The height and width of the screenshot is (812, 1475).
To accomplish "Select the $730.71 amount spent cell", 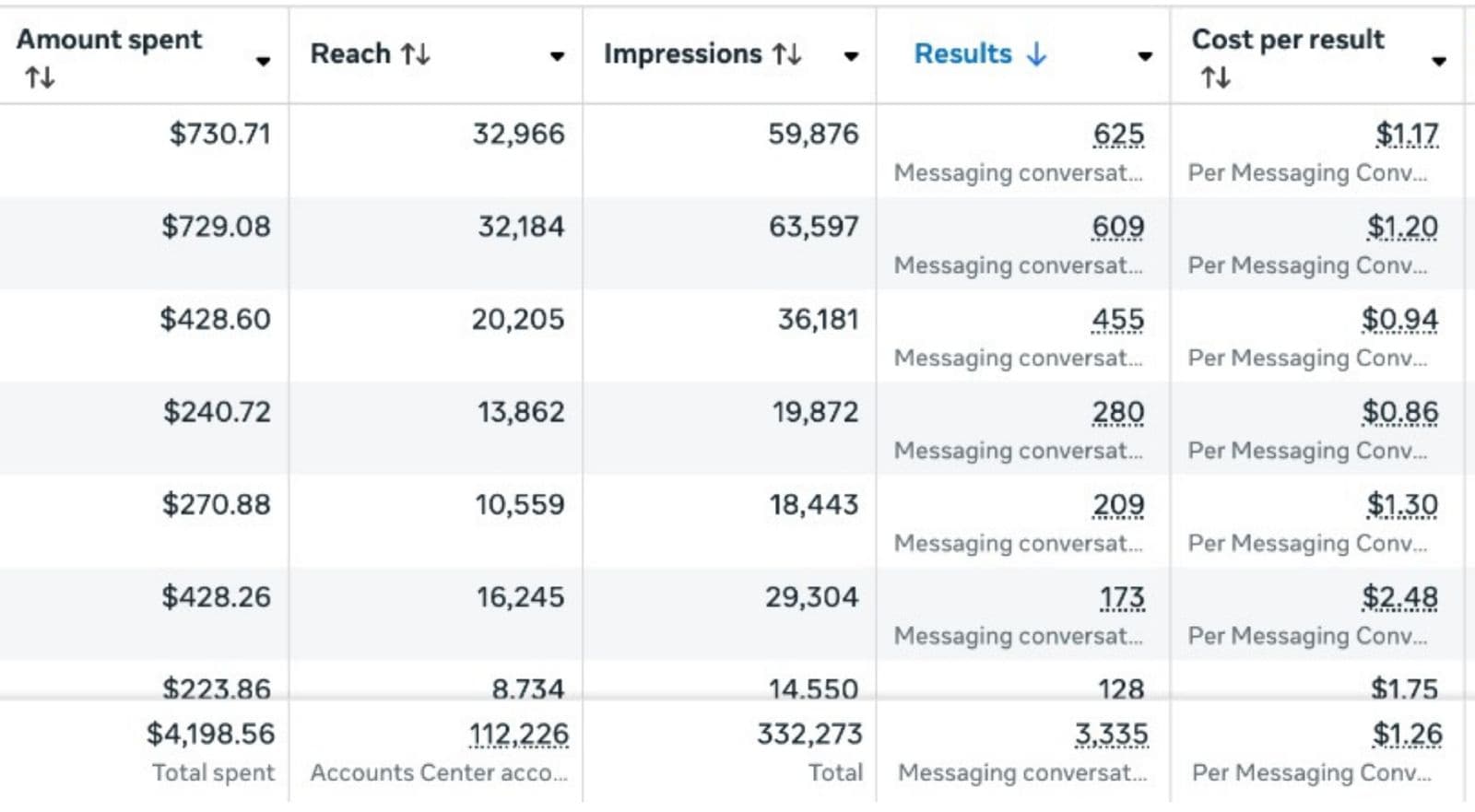I will 219,135.
